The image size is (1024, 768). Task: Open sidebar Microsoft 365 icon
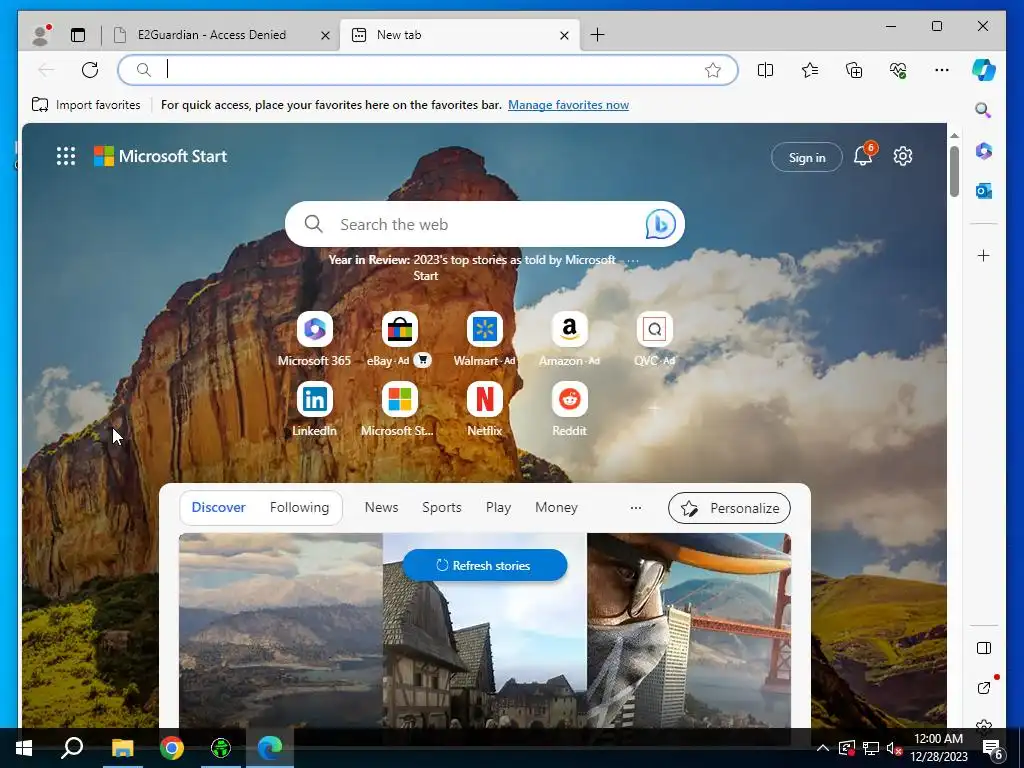(984, 151)
